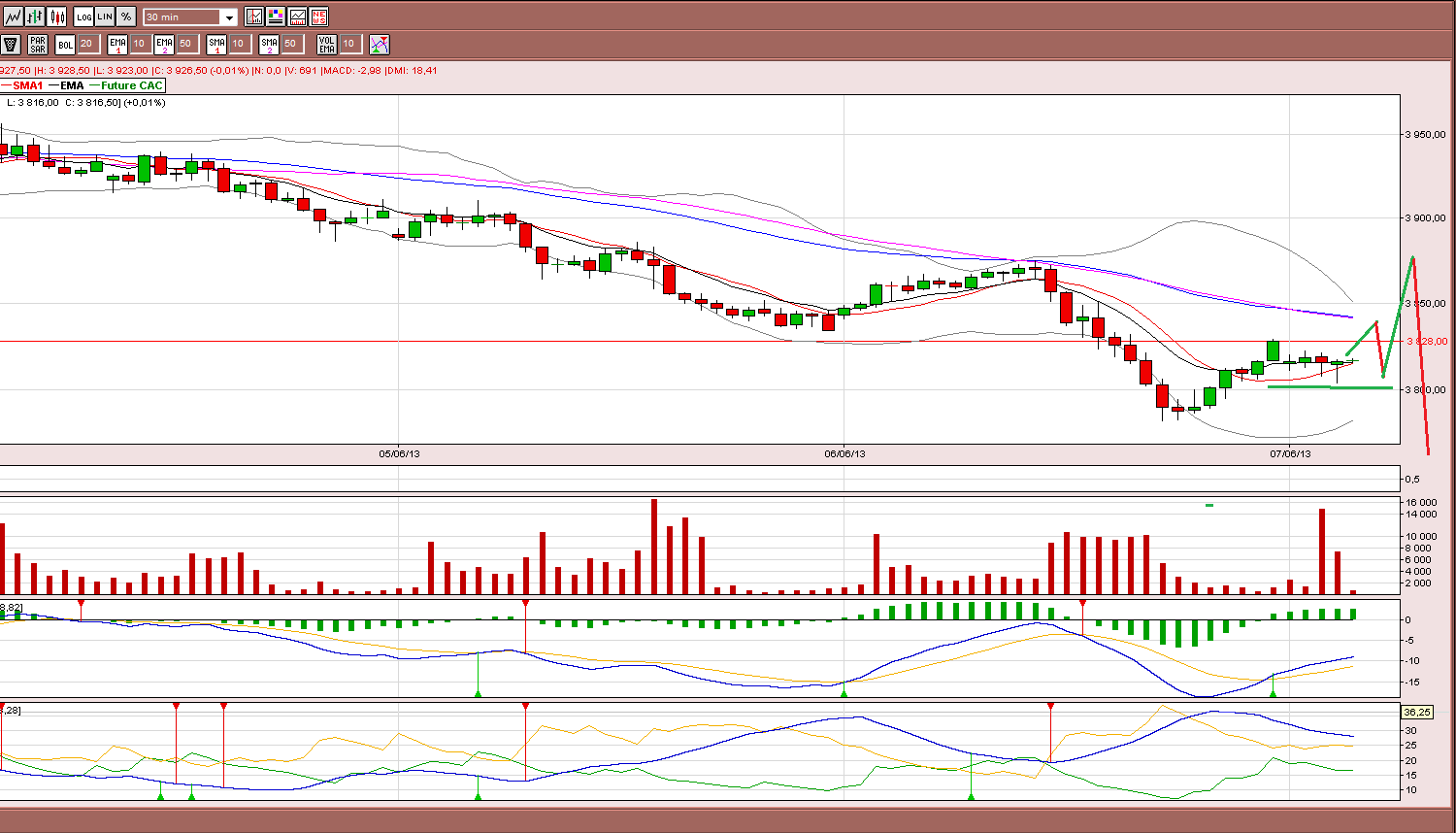
Task: Open the 30 min timeframe dropdown
Action: [190, 17]
